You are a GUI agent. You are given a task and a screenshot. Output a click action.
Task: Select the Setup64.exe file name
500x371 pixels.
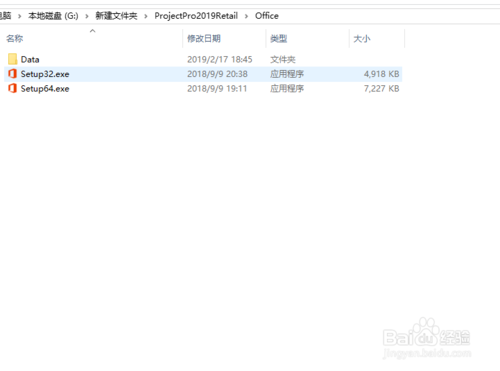click(x=45, y=89)
